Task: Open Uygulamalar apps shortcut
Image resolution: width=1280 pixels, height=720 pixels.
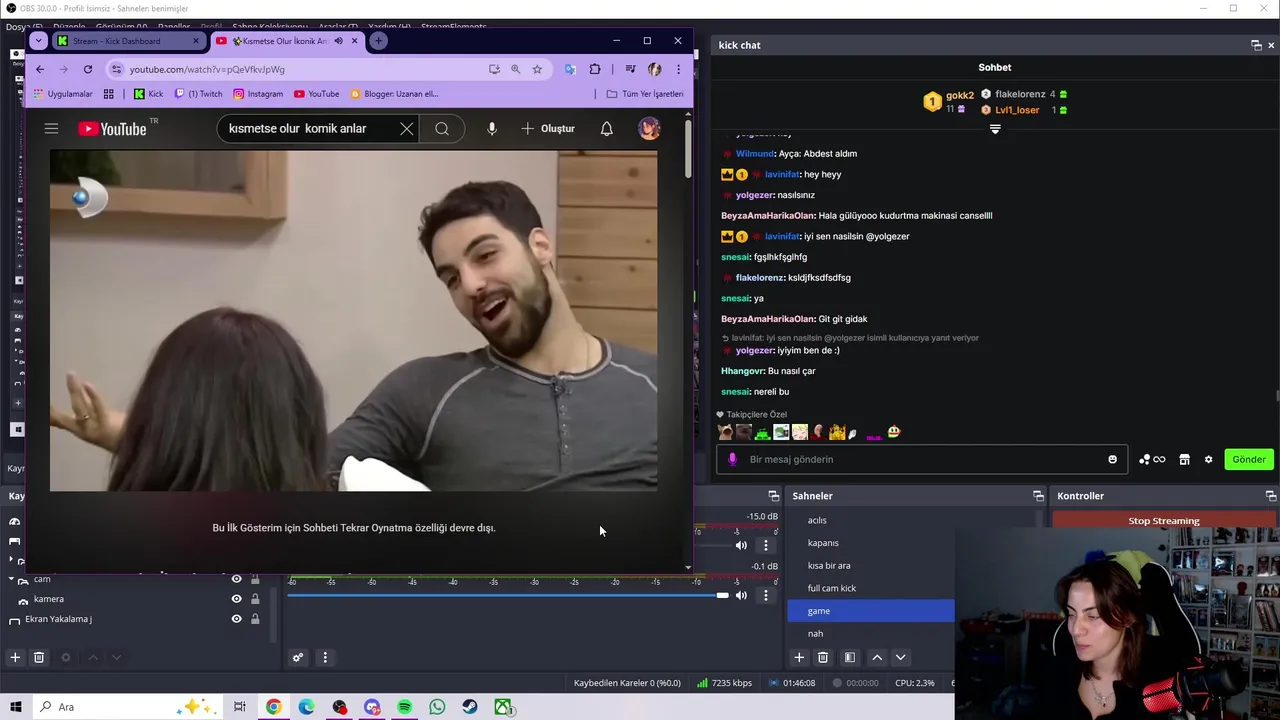Action: (x=63, y=94)
